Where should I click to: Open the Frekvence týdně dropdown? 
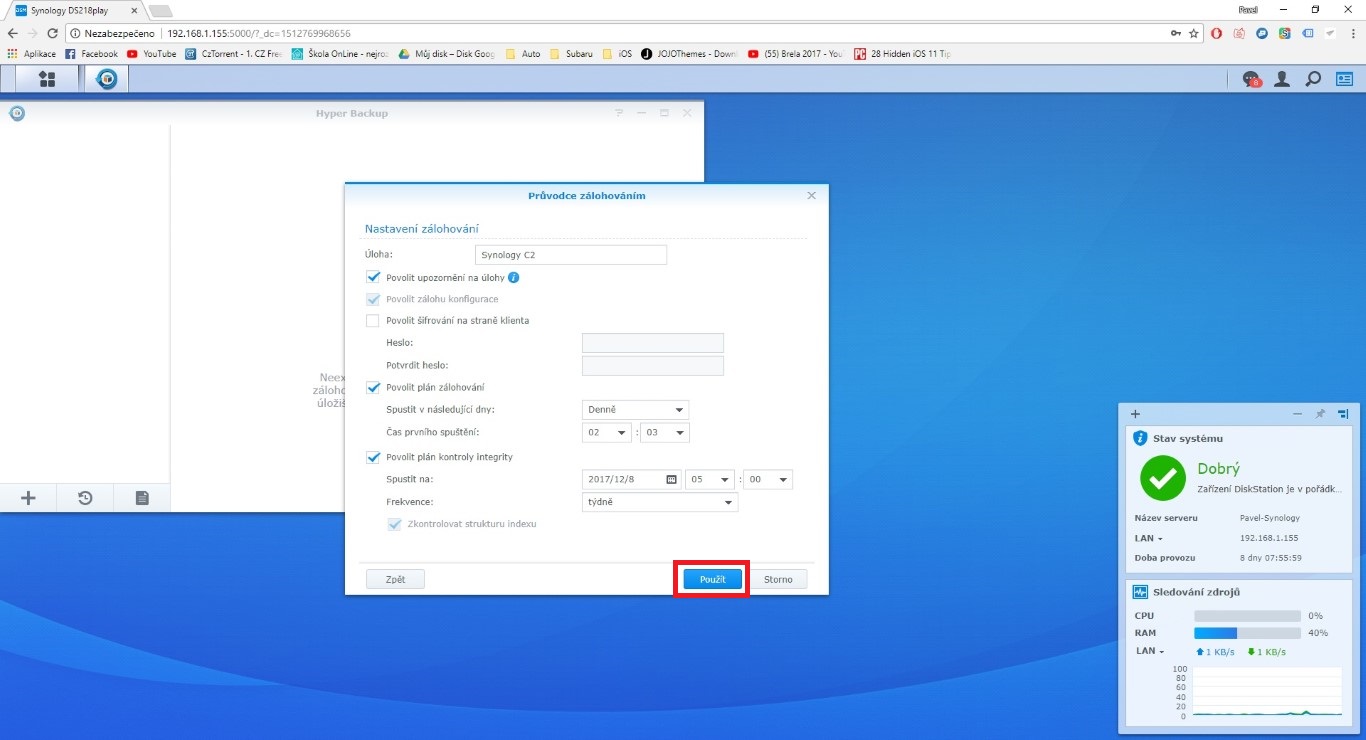660,502
